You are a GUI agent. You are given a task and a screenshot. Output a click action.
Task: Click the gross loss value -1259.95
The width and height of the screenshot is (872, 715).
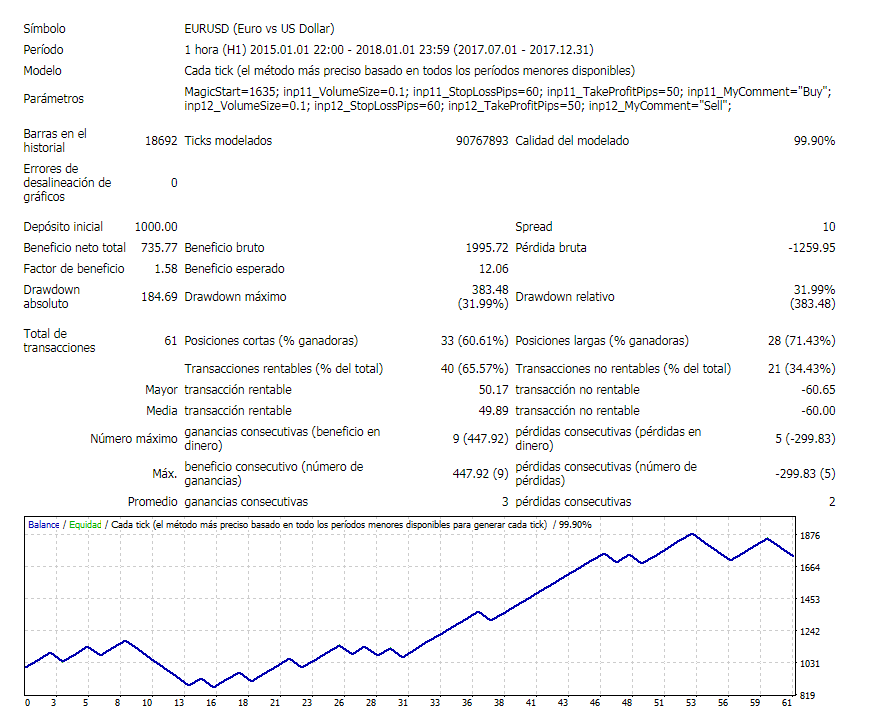[x=810, y=247]
